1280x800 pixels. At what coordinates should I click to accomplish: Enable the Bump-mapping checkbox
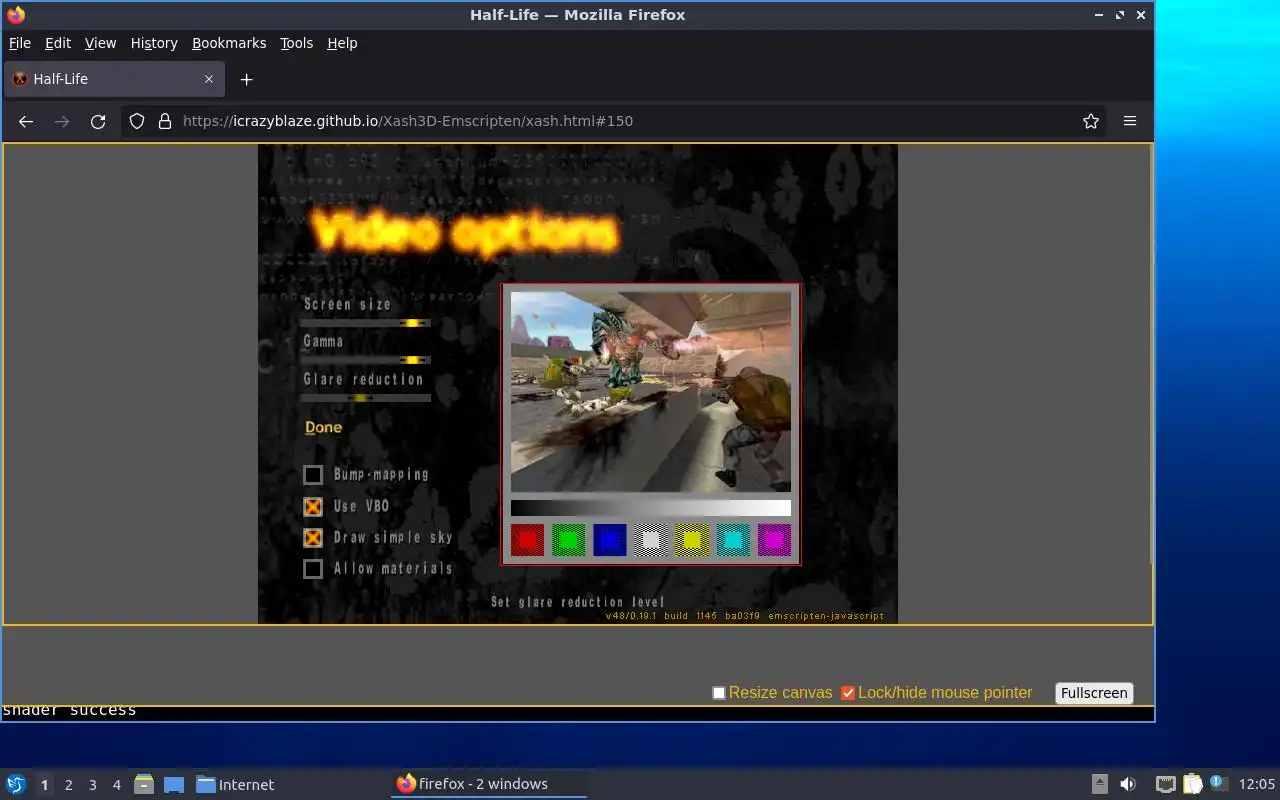pyautogui.click(x=313, y=475)
